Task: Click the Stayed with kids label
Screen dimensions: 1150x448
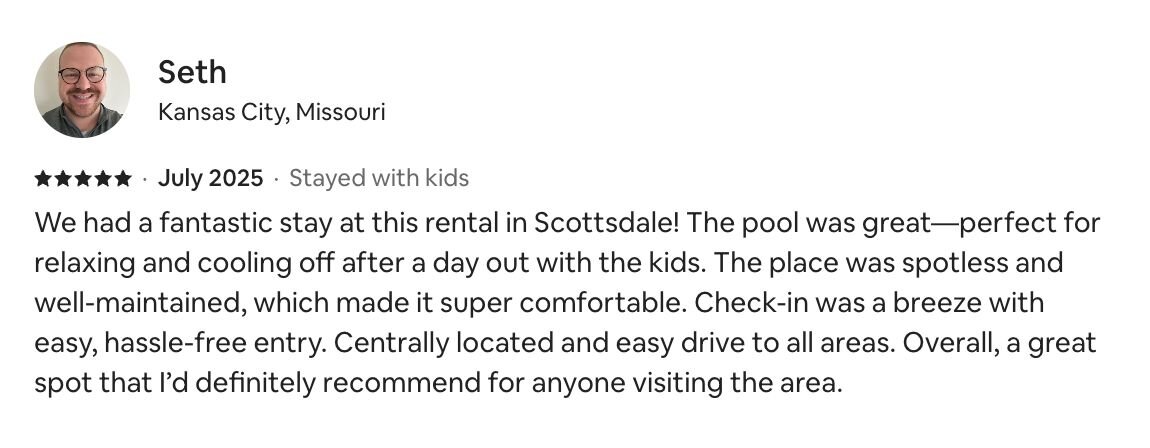Action: 379,178
